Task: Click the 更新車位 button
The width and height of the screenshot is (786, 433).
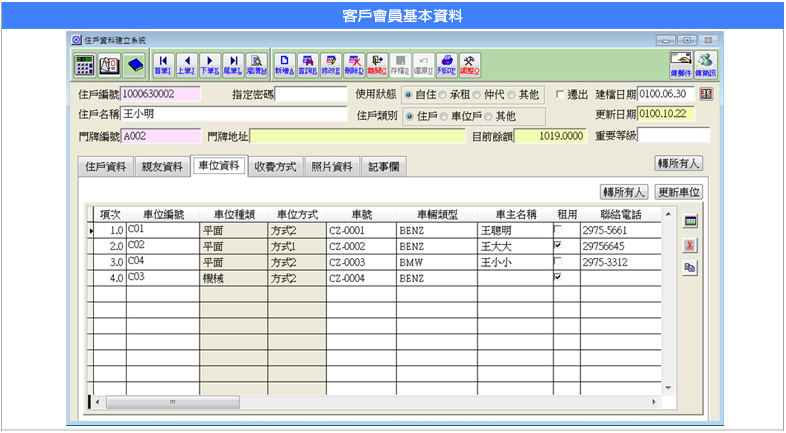Action: click(x=680, y=192)
